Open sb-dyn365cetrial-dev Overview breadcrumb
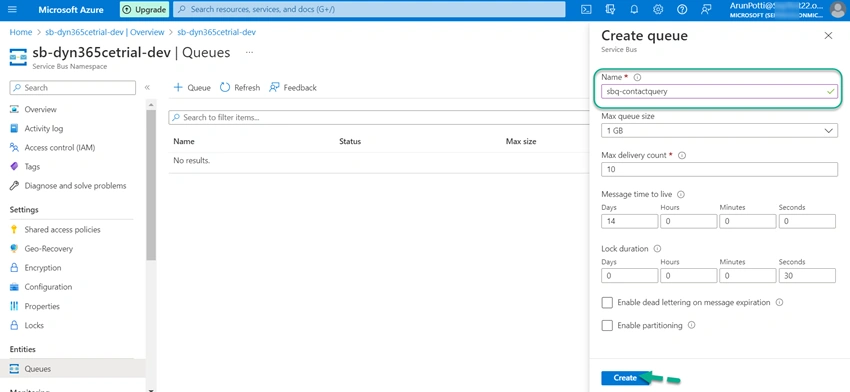The image size is (850, 392). [105, 32]
